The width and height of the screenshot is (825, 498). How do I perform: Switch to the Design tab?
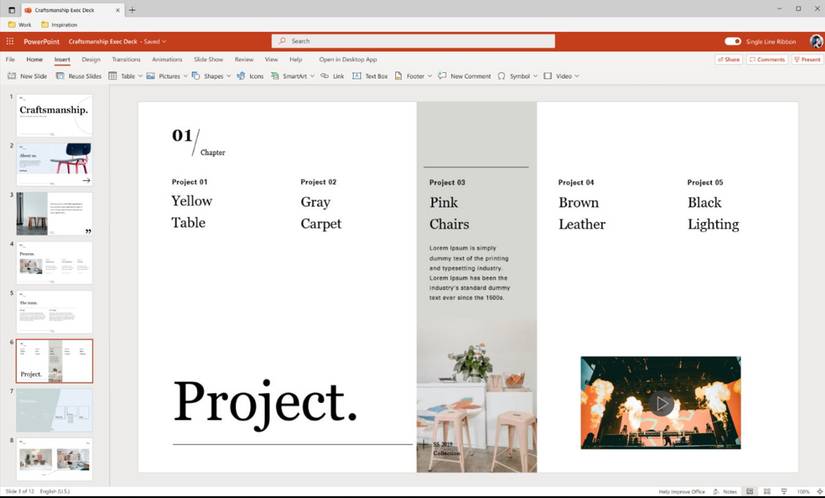[91, 59]
